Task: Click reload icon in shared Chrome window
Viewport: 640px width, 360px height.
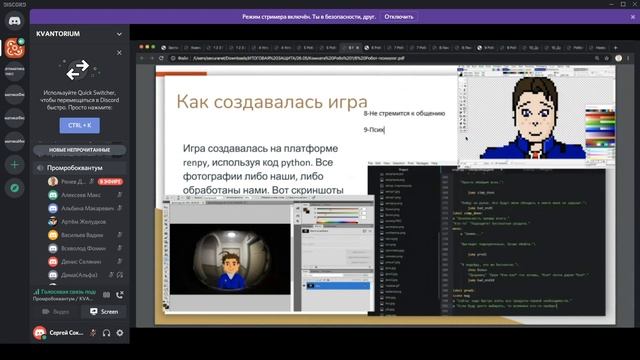Action: click(162, 58)
